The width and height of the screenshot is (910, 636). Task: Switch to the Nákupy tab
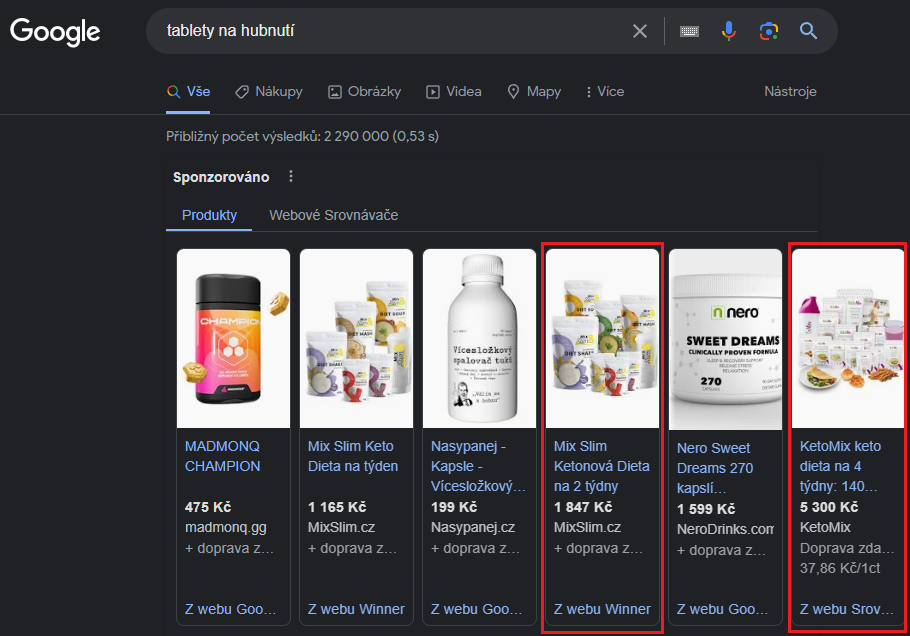pyautogui.click(x=269, y=92)
